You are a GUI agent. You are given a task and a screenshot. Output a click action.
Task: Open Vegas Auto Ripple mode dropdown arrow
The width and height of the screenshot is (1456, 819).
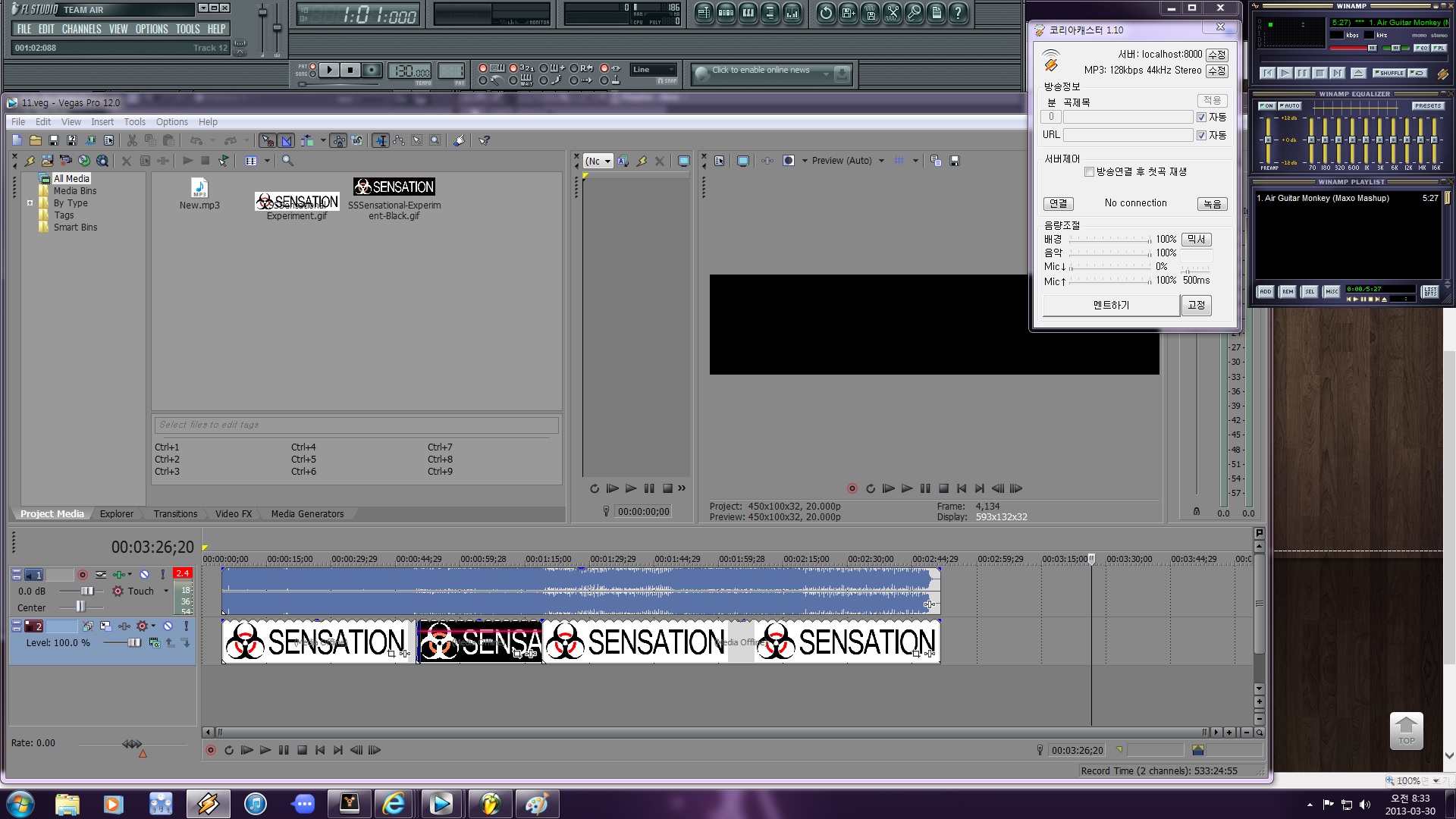[x=323, y=140]
